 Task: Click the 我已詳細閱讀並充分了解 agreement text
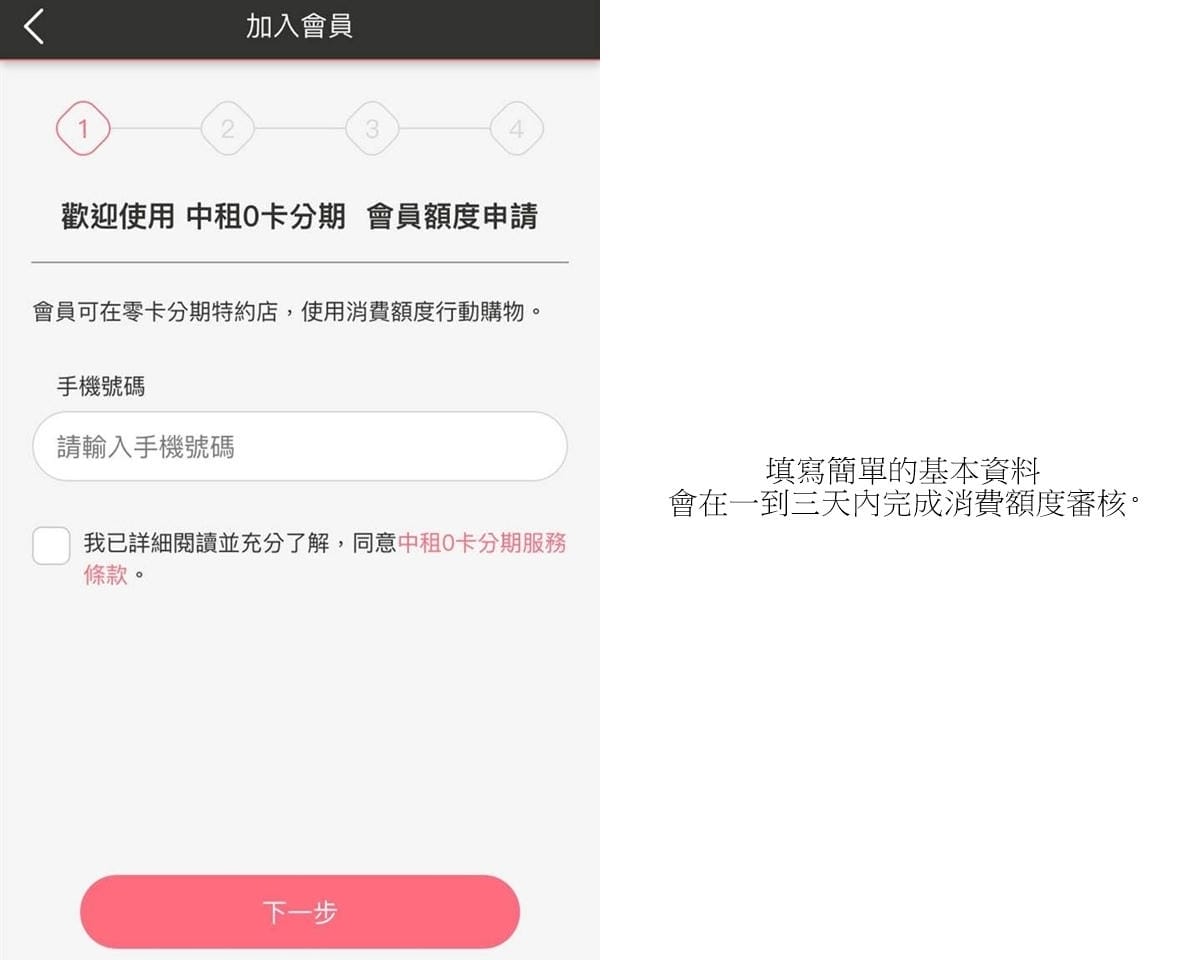tap(206, 543)
